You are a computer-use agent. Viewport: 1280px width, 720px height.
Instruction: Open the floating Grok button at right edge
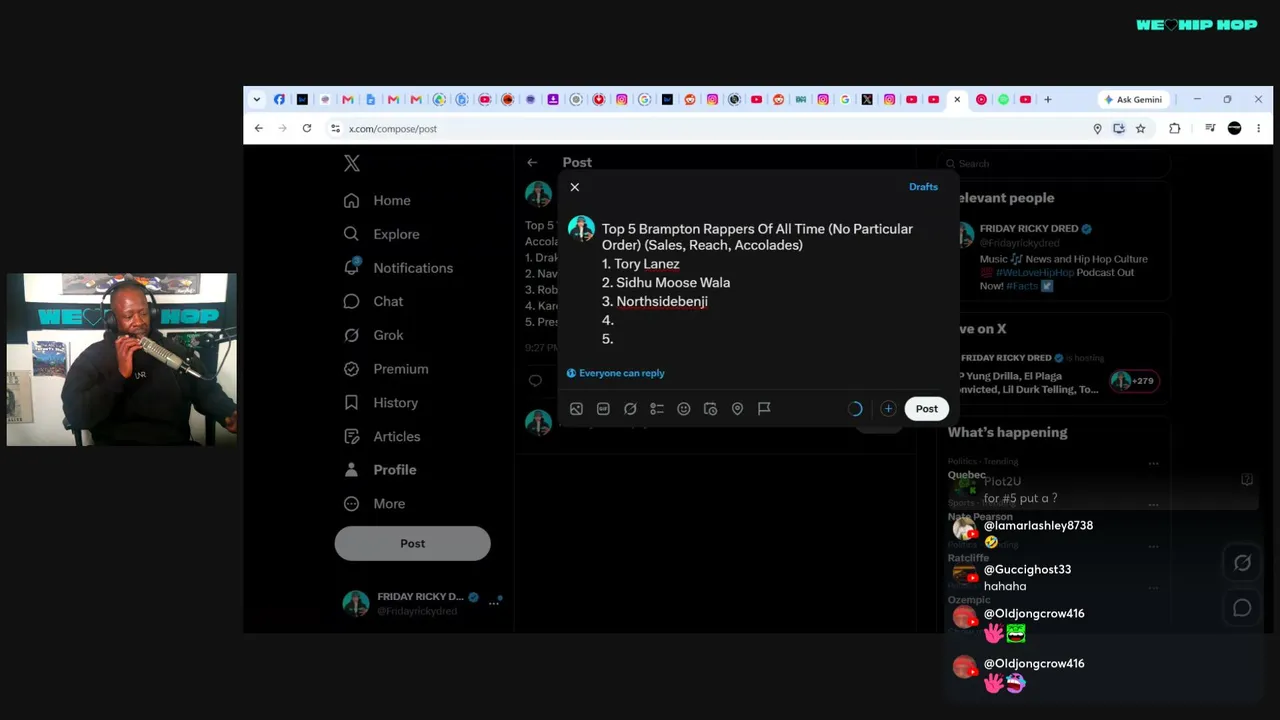(x=1242, y=563)
